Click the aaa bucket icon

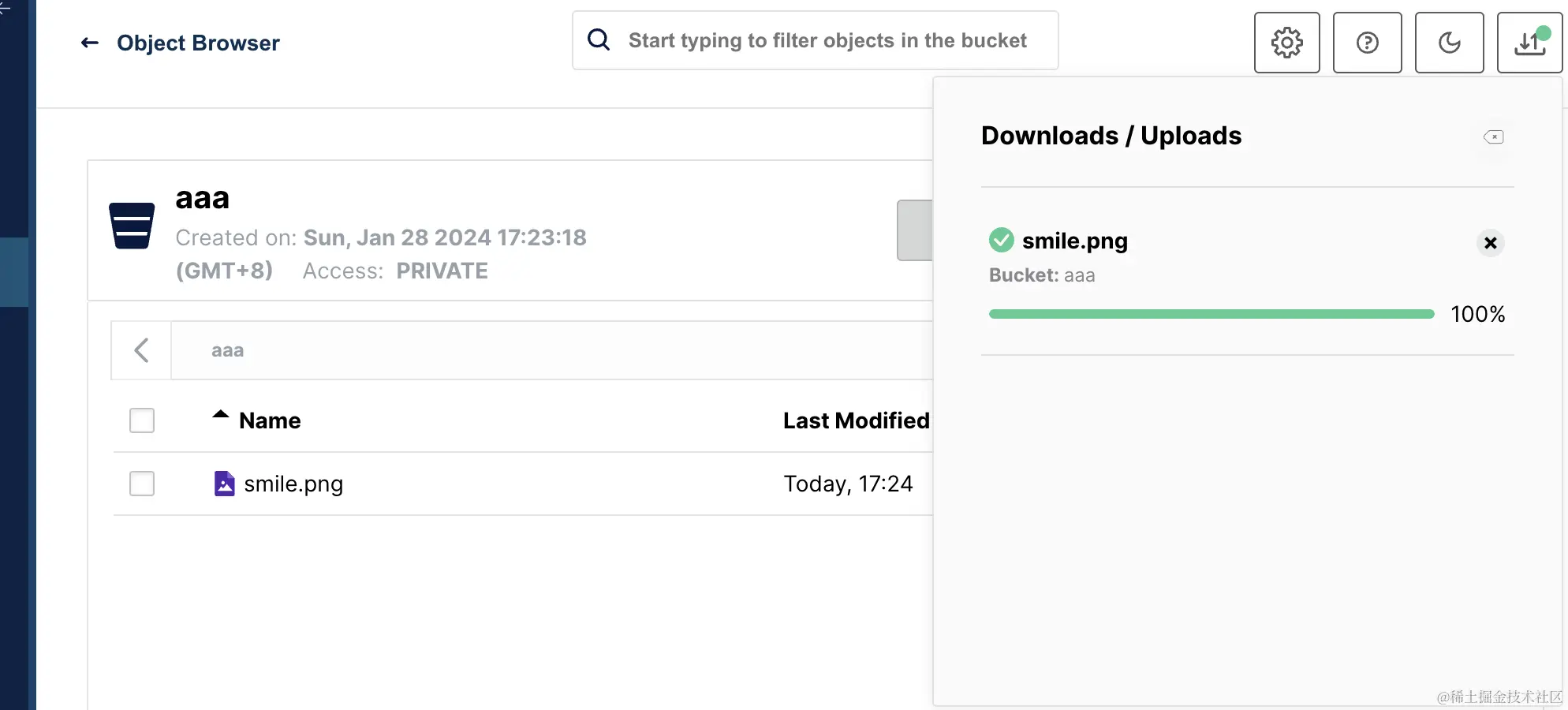[132, 226]
